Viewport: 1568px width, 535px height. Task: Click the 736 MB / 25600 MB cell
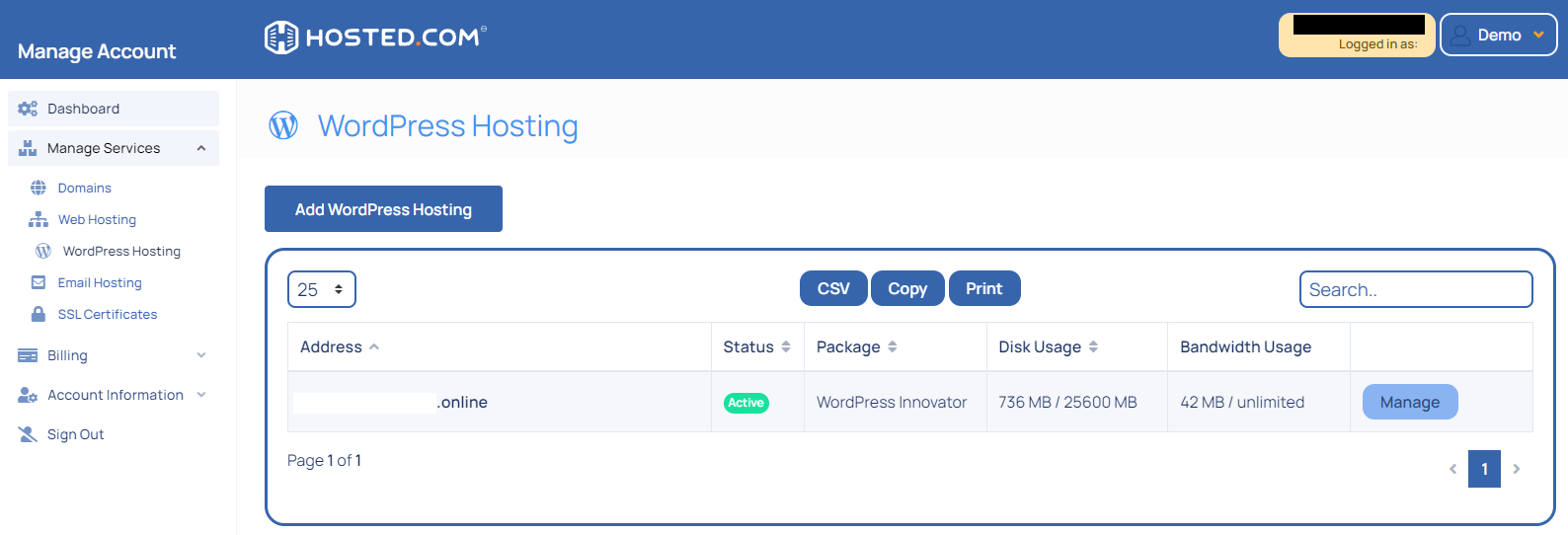(x=1076, y=402)
